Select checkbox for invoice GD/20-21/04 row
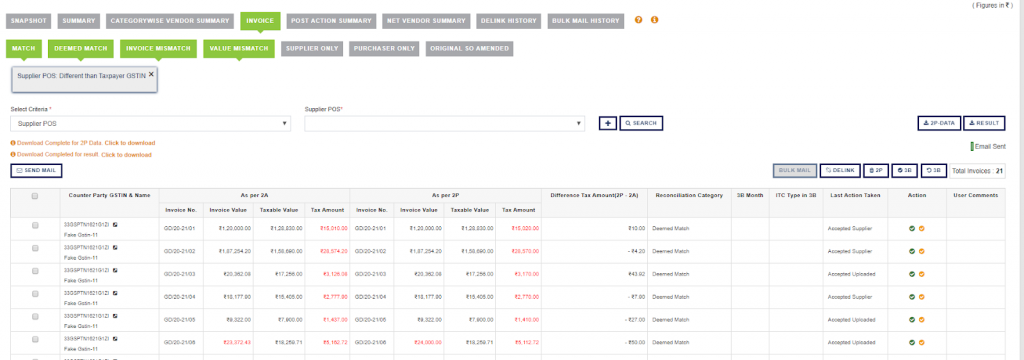1024x360 pixels. coord(35,294)
